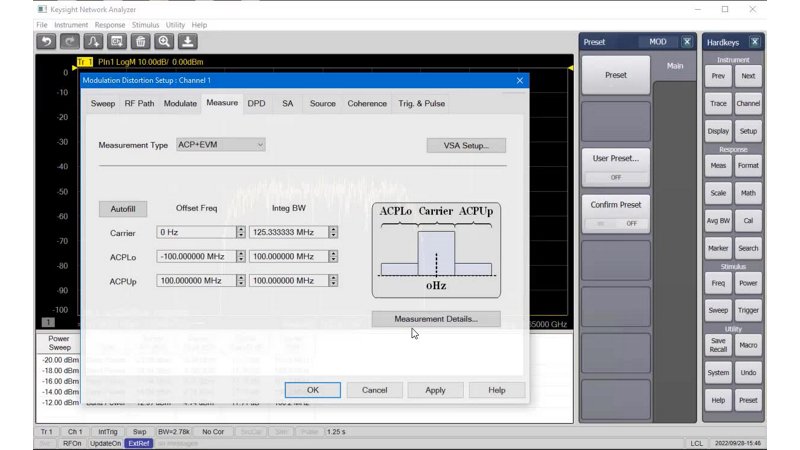Select the Main softkey tab
The image size is (800, 450).
click(x=675, y=66)
